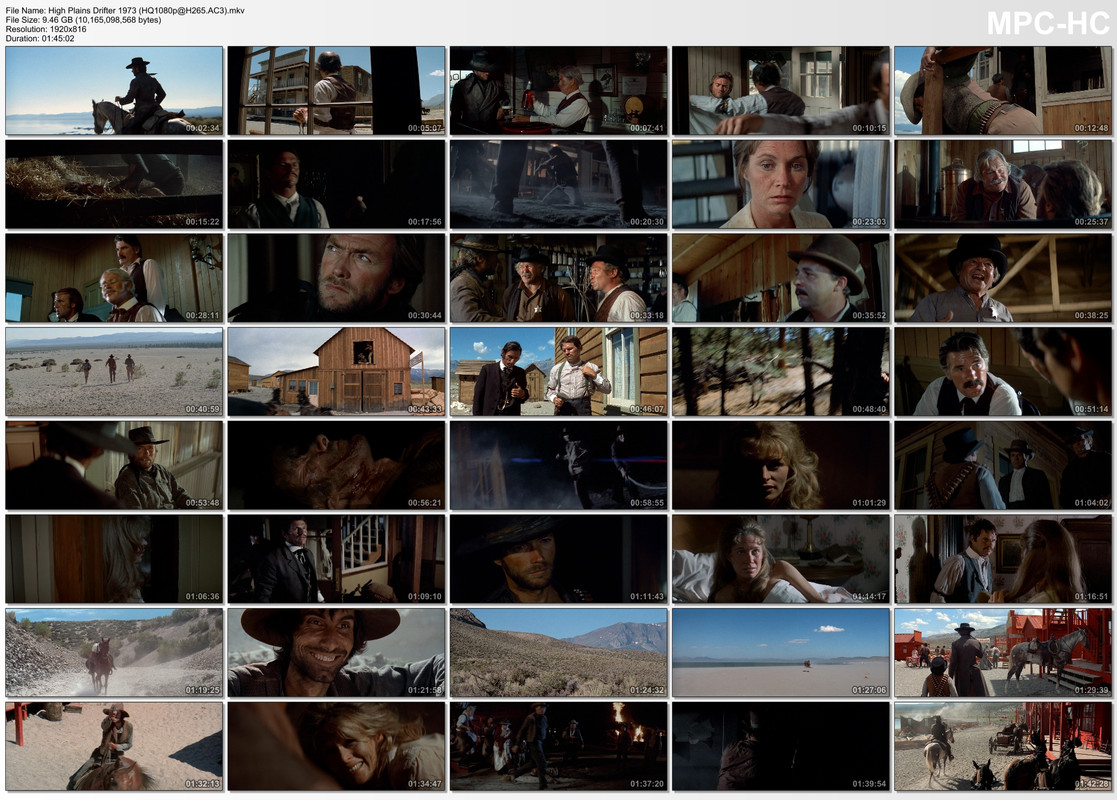The height and width of the screenshot is (800, 1117).
Task: Open the shadowed hat frame 01:11:43
Action: pyautogui.click(x=558, y=559)
